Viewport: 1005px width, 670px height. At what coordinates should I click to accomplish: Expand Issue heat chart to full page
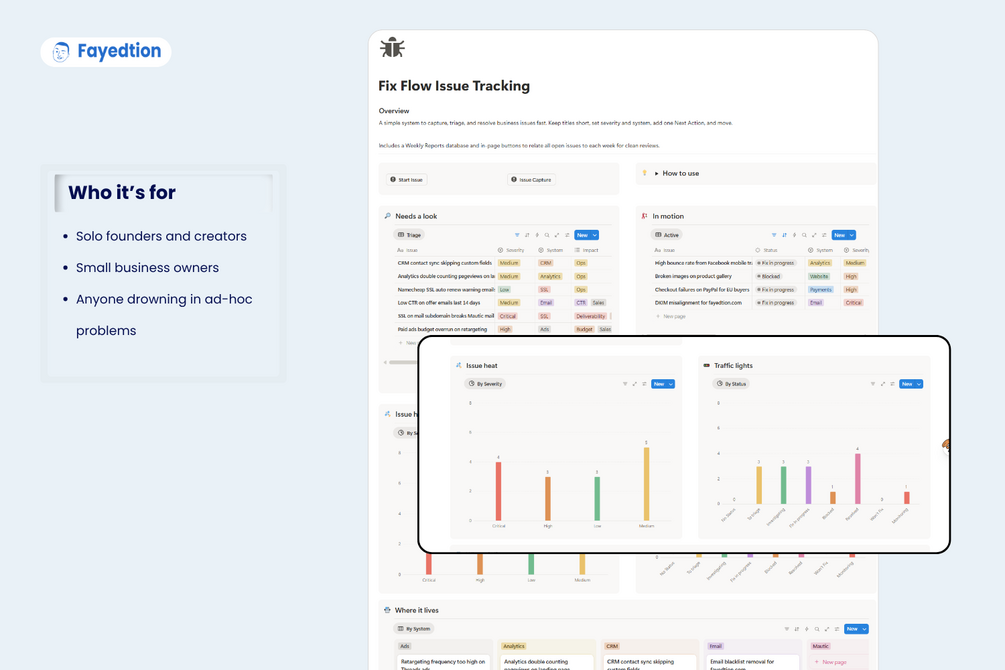[x=635, y=384]
